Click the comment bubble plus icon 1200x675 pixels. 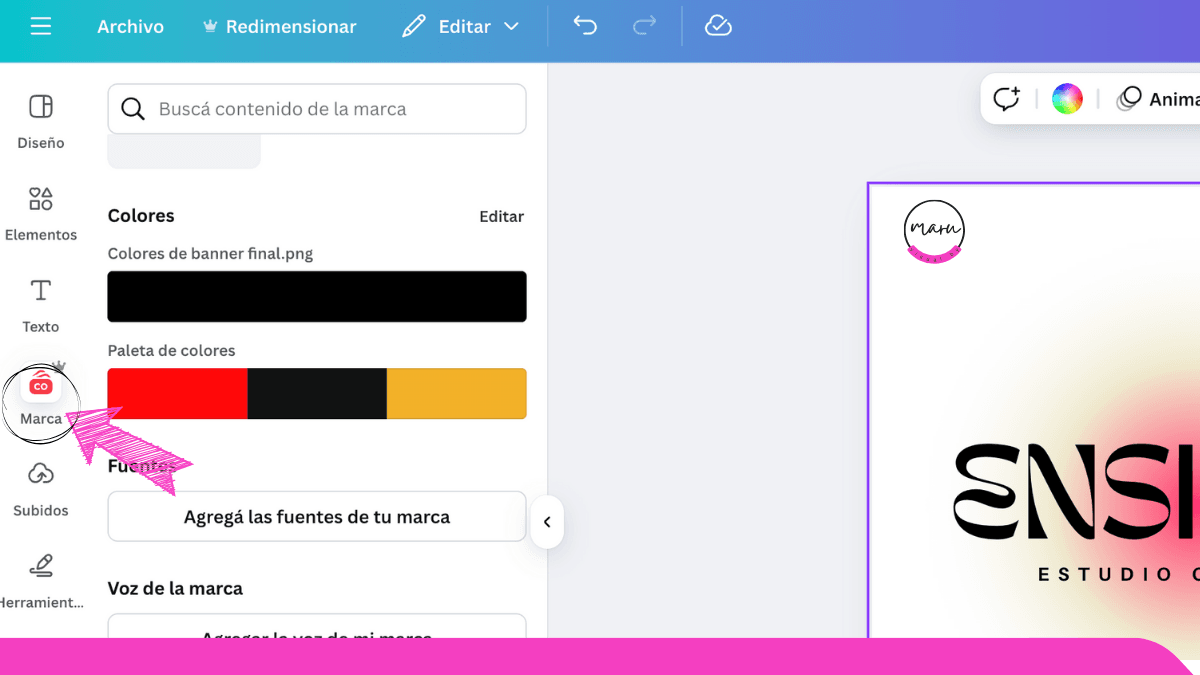1006,99
